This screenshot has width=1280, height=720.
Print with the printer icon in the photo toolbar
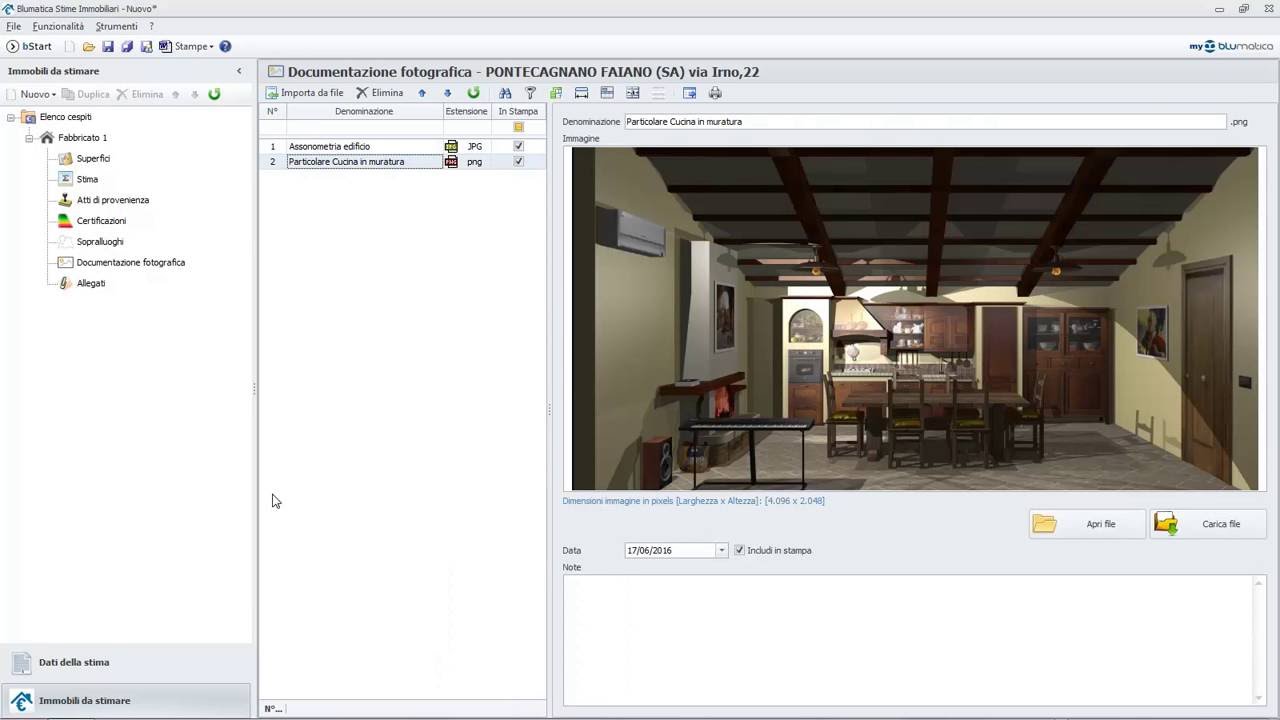click(x=715, y=93)
